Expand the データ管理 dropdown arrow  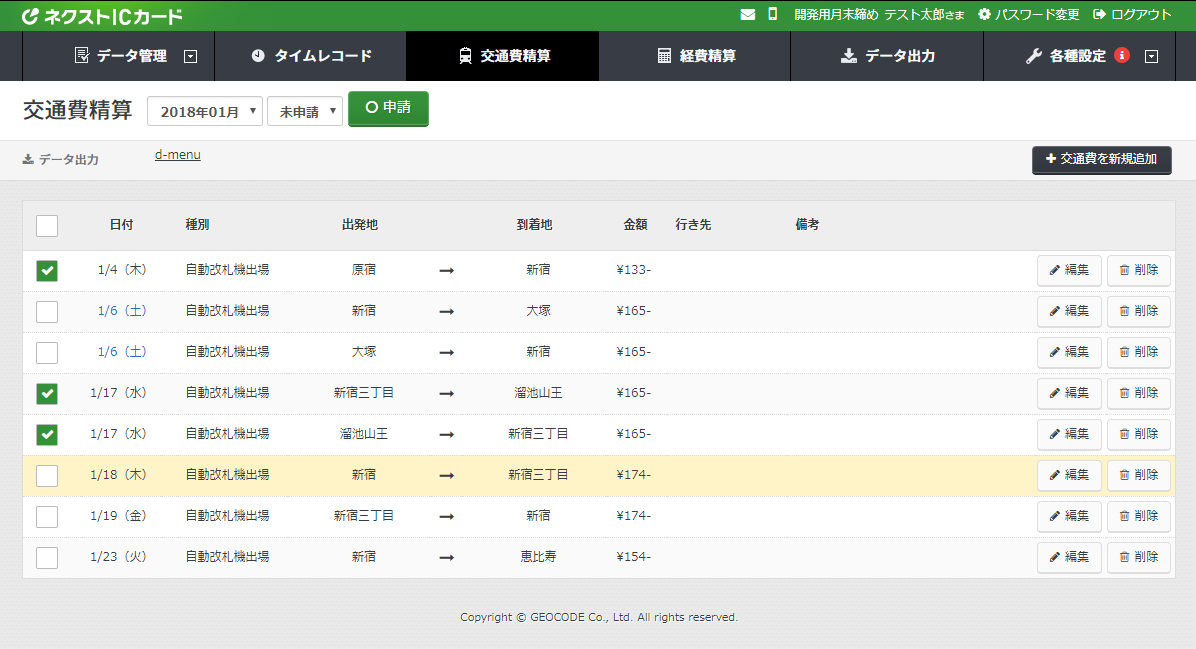point(190,56)
